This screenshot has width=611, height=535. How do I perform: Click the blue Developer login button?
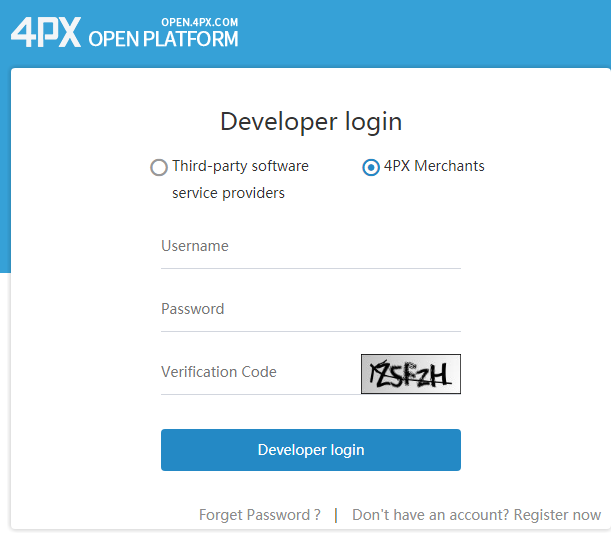pyautogui.click(x=311, y=450)
